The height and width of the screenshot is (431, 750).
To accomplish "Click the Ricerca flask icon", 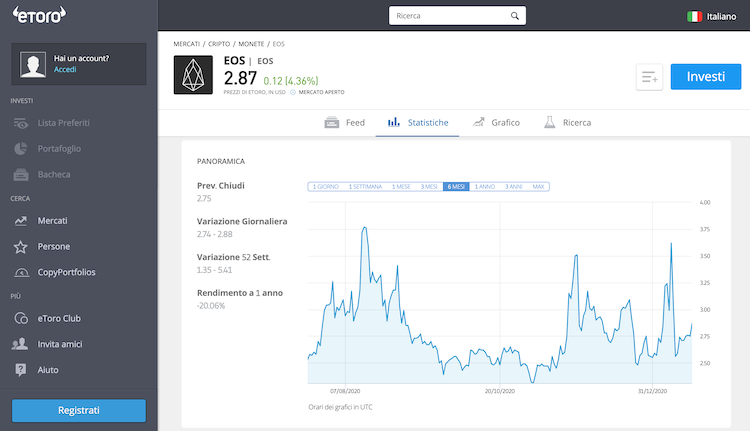I will (x=550, y=122).
